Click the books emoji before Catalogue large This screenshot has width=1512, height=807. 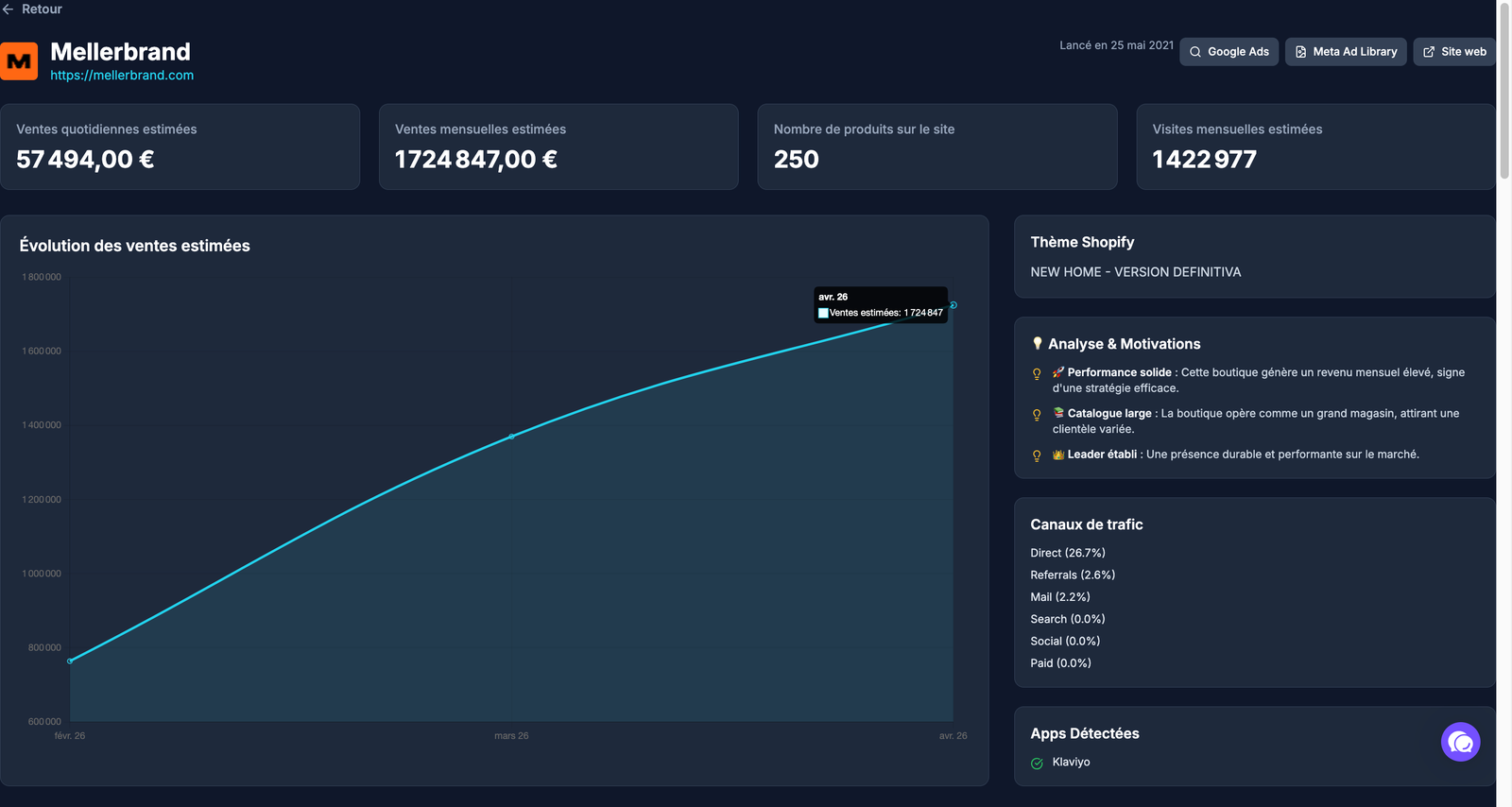pos(1058,413)
